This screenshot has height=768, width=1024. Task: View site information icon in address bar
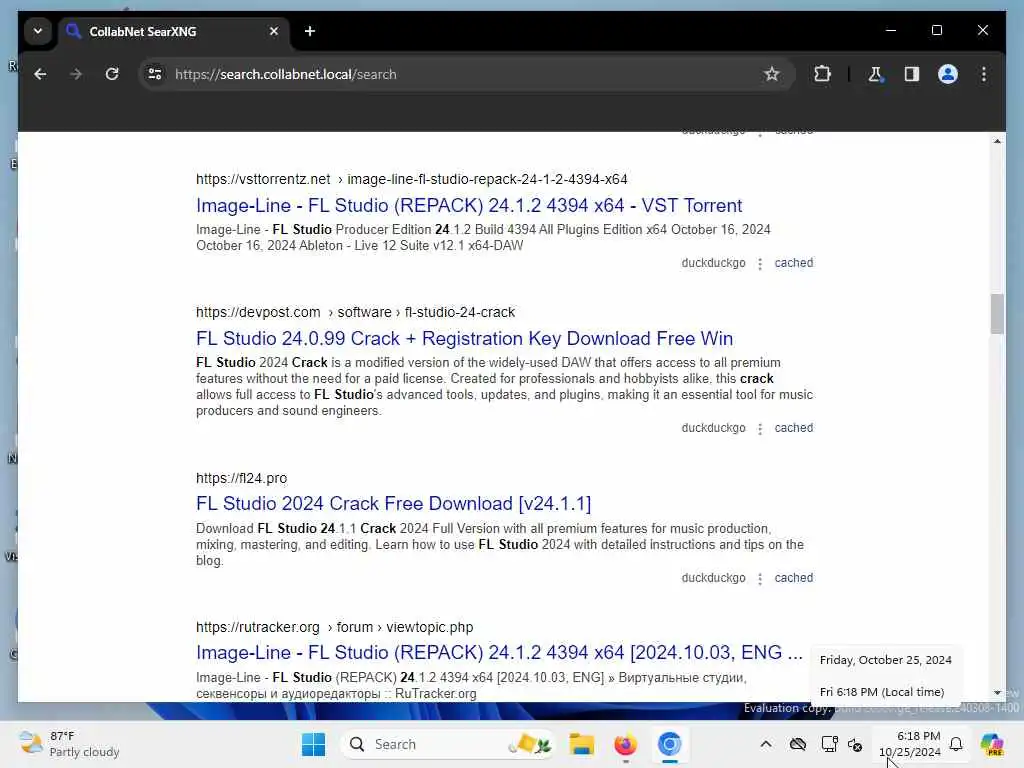coord(155,74)
